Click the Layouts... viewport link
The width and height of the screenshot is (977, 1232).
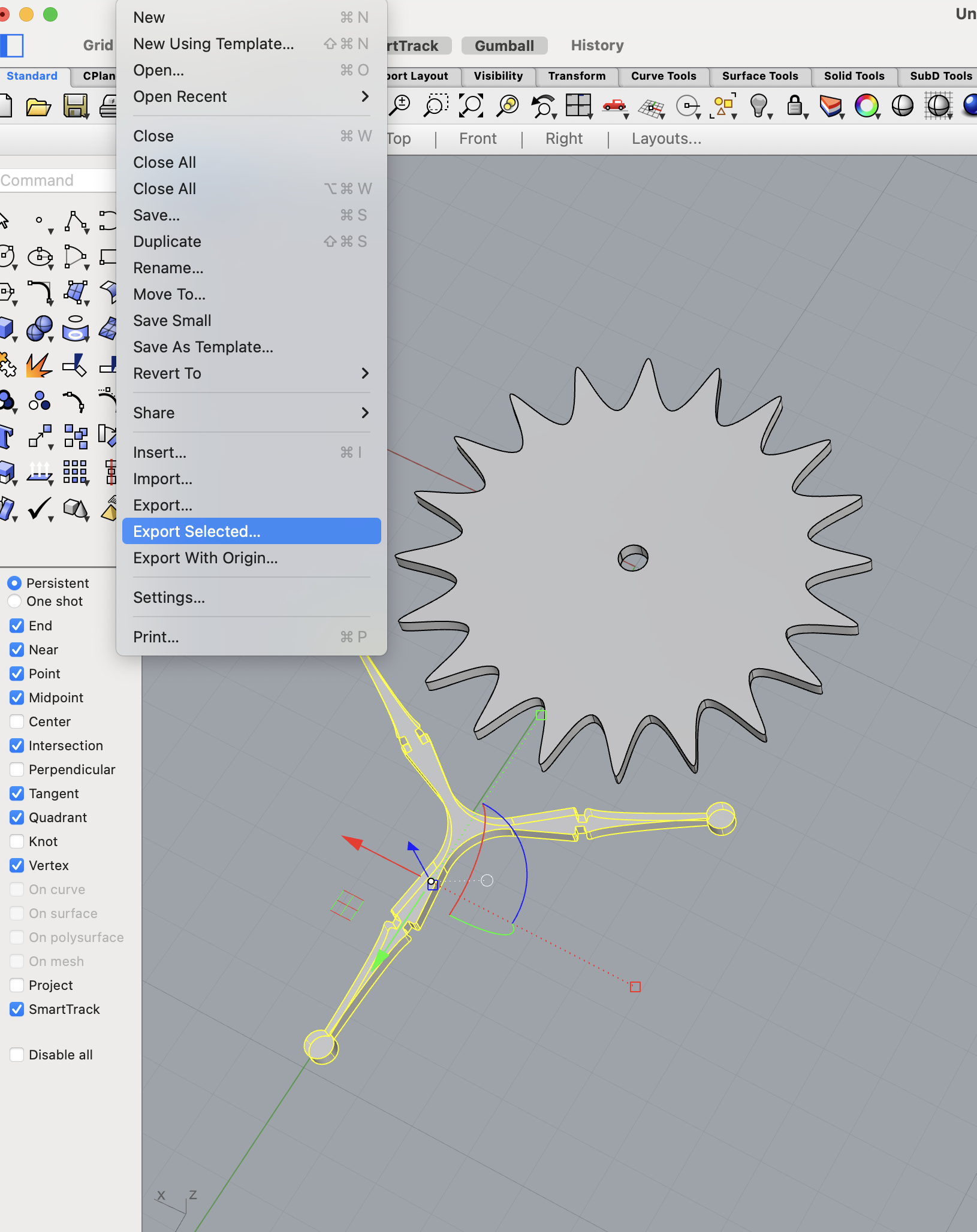[x=666, y=139]
